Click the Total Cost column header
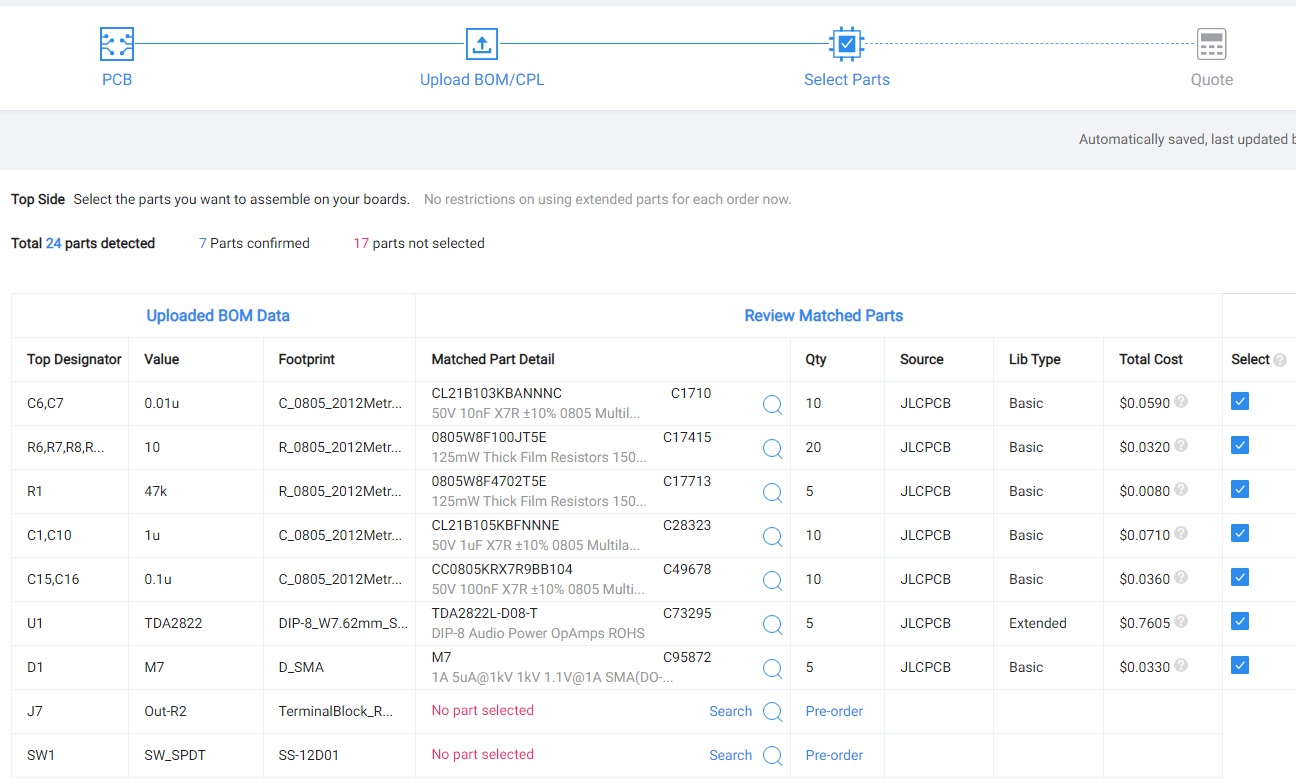 pyautogui.click(x=1151, y=359)
